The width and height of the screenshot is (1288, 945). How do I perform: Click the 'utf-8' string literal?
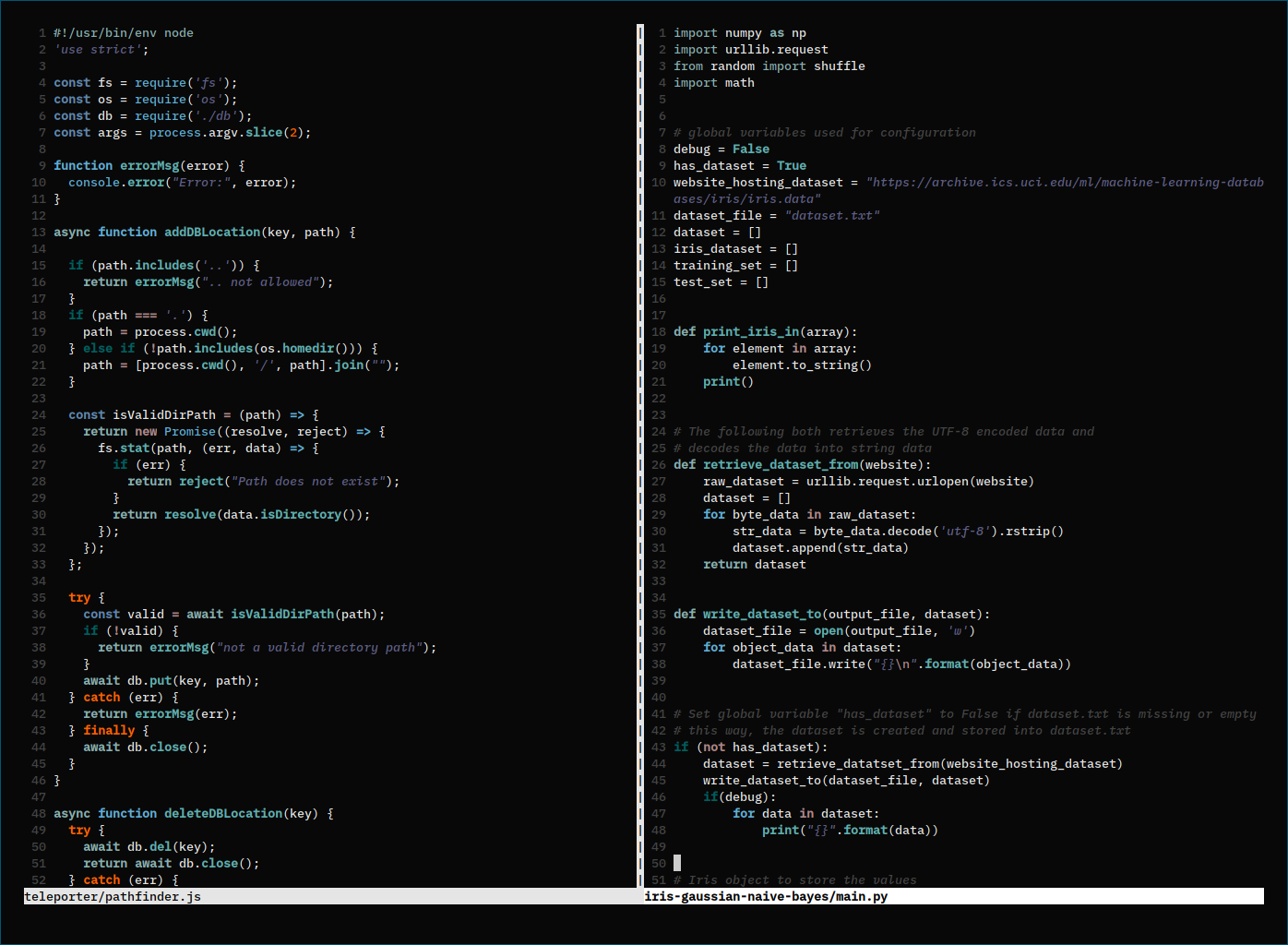(x=965, y=532)
